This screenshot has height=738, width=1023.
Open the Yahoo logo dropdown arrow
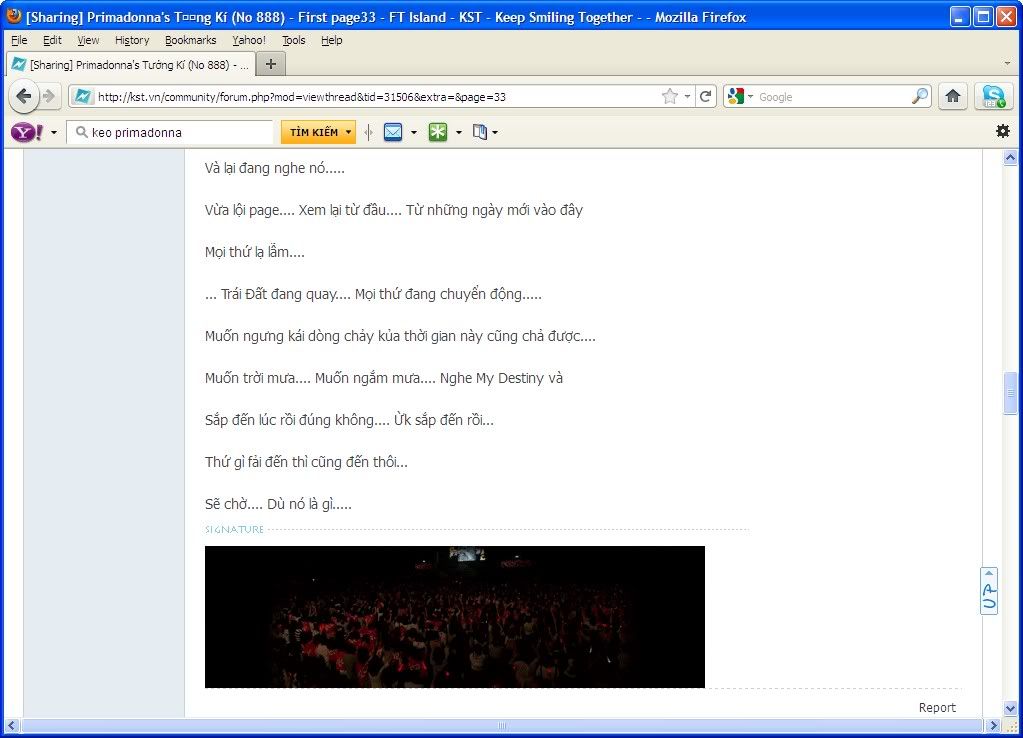(53, 132)
